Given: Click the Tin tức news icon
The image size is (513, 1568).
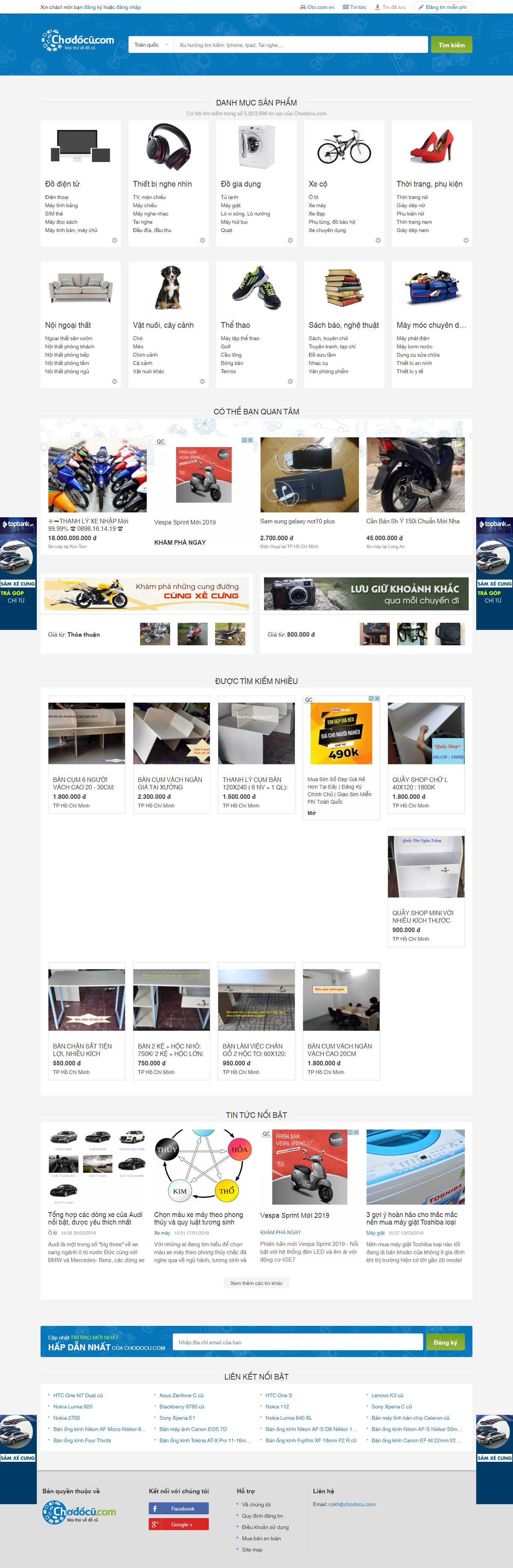Looking at the screenshot, I should point(346,7).
